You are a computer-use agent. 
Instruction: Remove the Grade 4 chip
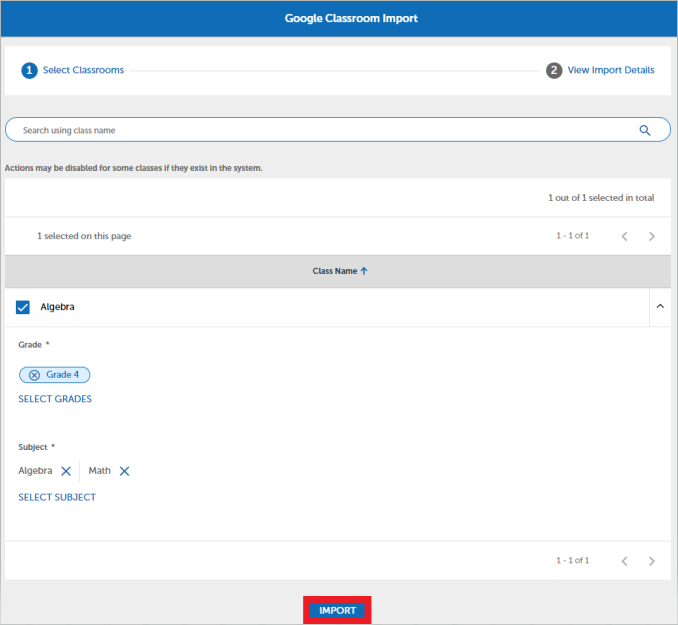point(35,375)
